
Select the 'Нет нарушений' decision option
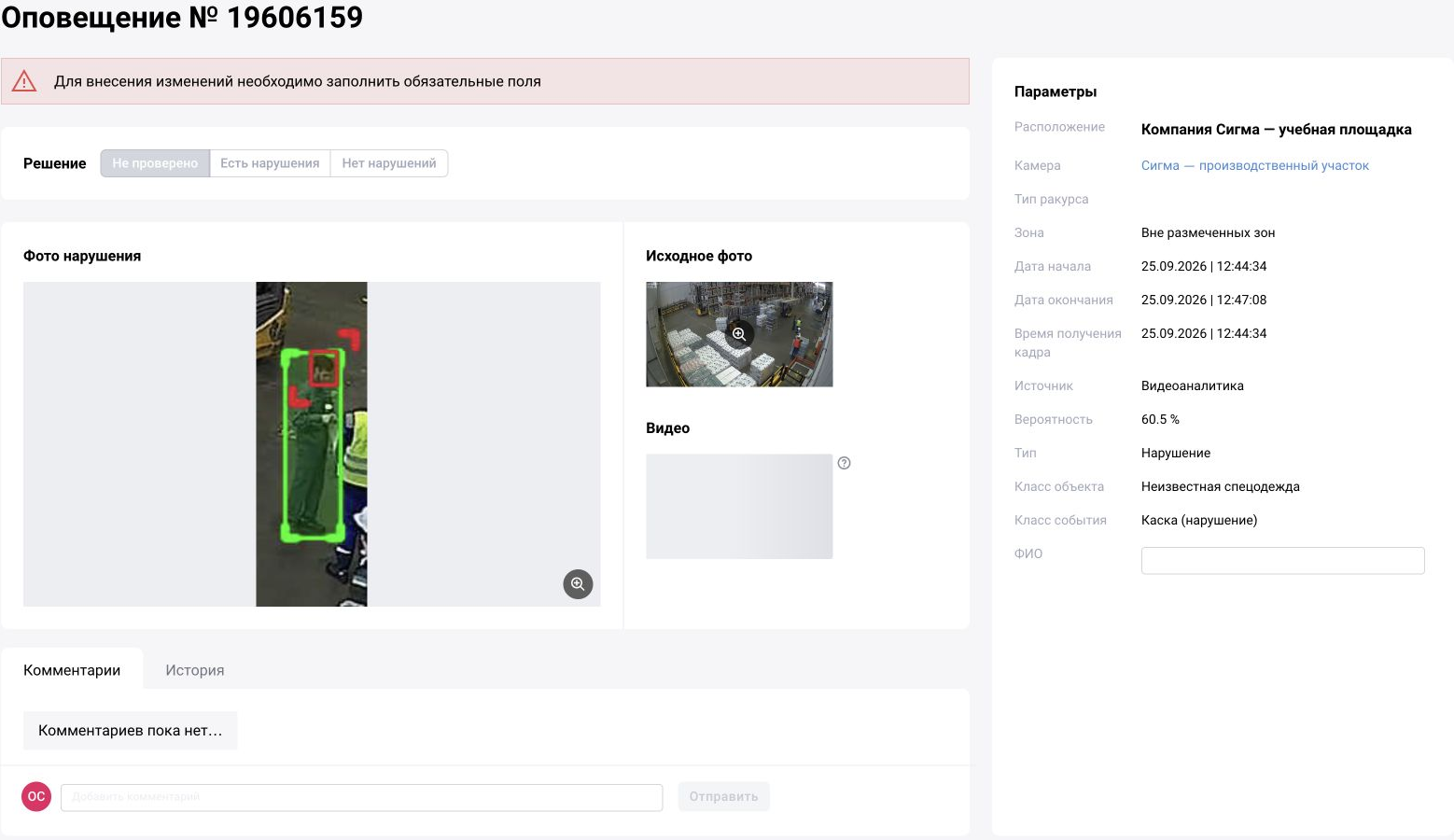pyautogui.click(x=389, y=163)
